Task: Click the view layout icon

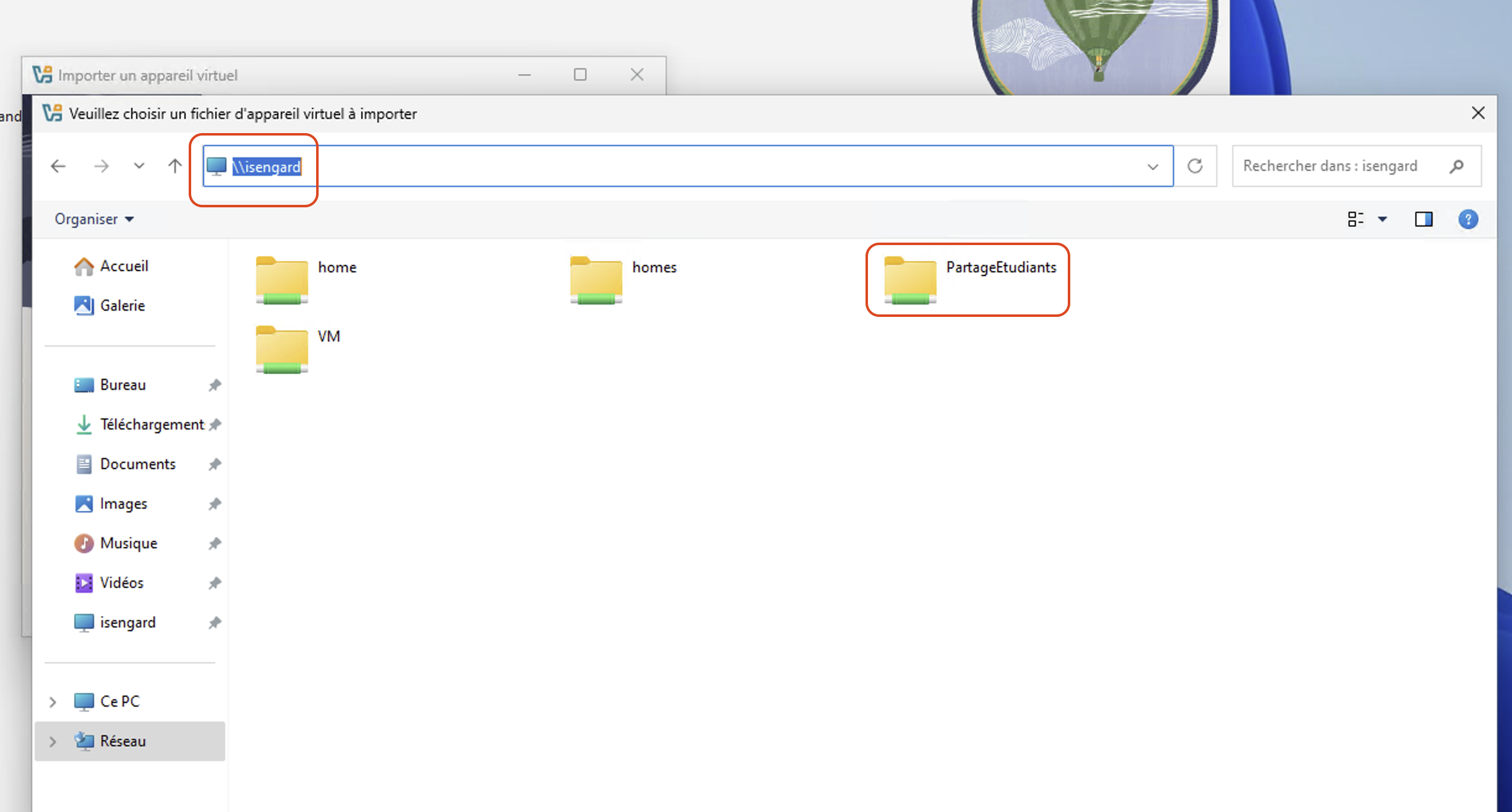Action: pyautogui.click(x=1355, y=219)
